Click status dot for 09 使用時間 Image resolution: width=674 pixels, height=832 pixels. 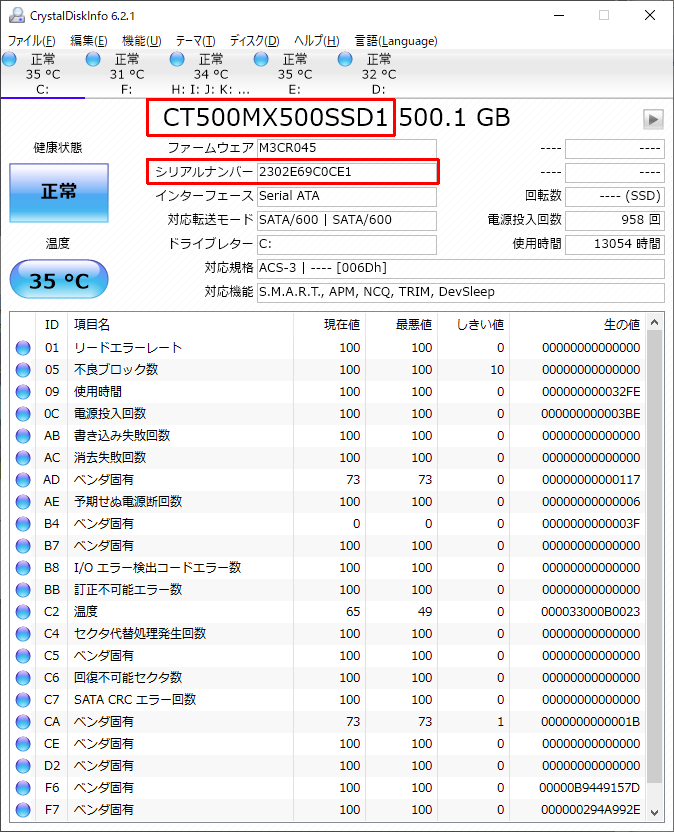point(23,392)
